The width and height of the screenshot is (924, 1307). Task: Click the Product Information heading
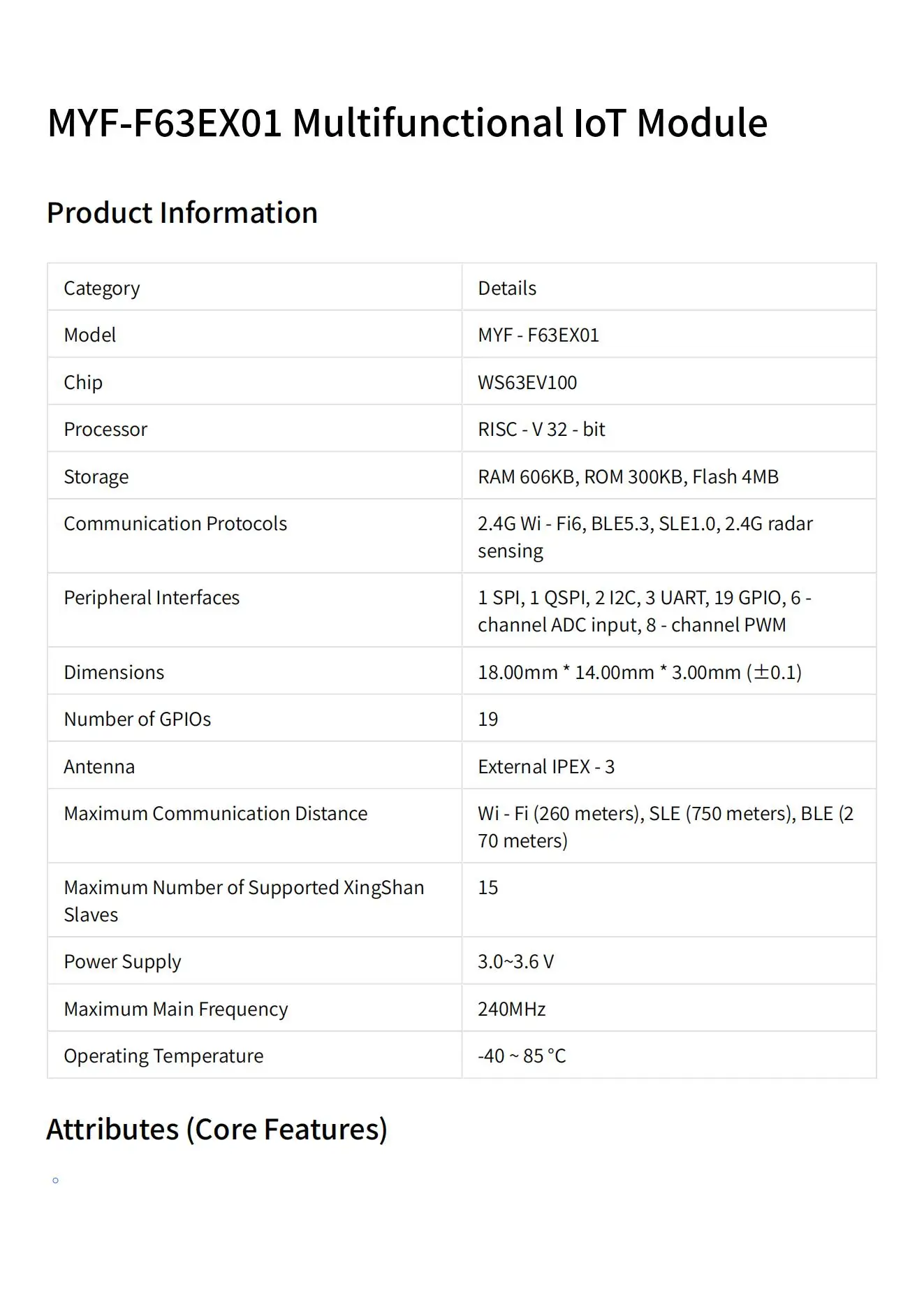click(182, 213)
